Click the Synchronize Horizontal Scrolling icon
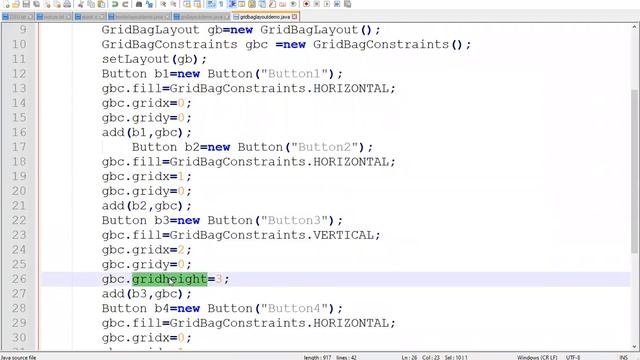Screen dimensions: 640x360 [197, 4]
